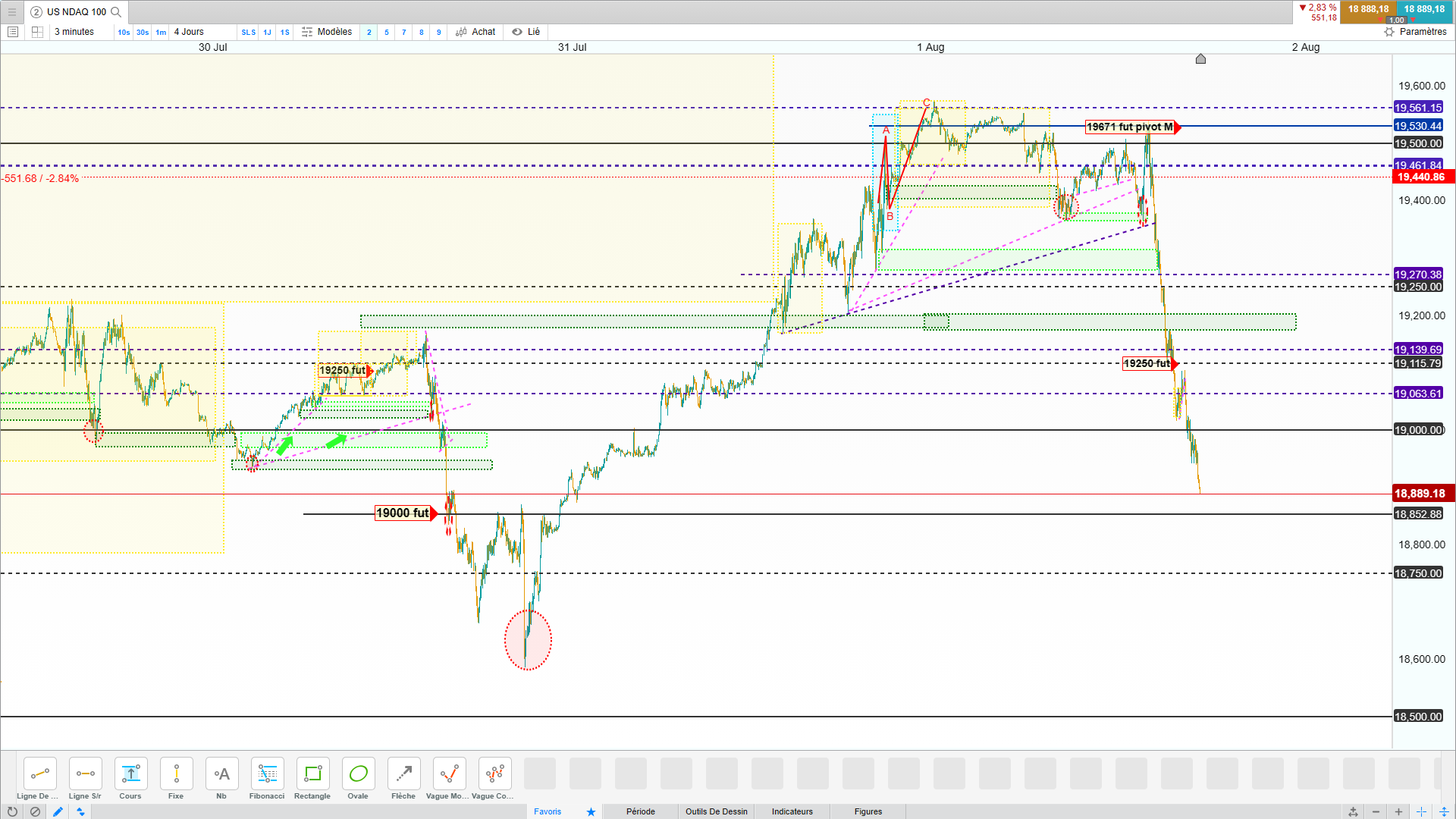Image resolution: width=1456 pixels, height=819 pixels.
Task: Select the Fibonacci drawing tool
Action: pyautogui.click(x=267, y=774)
